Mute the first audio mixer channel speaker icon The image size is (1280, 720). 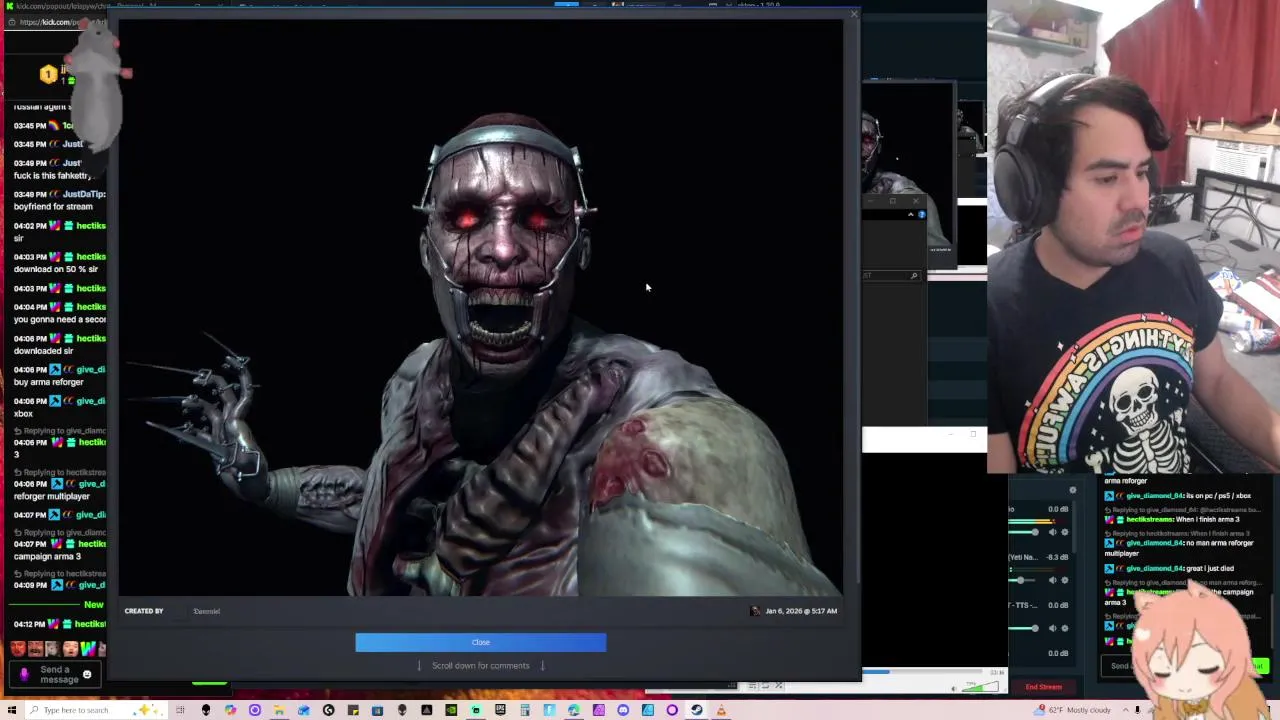pos(1052,532)
